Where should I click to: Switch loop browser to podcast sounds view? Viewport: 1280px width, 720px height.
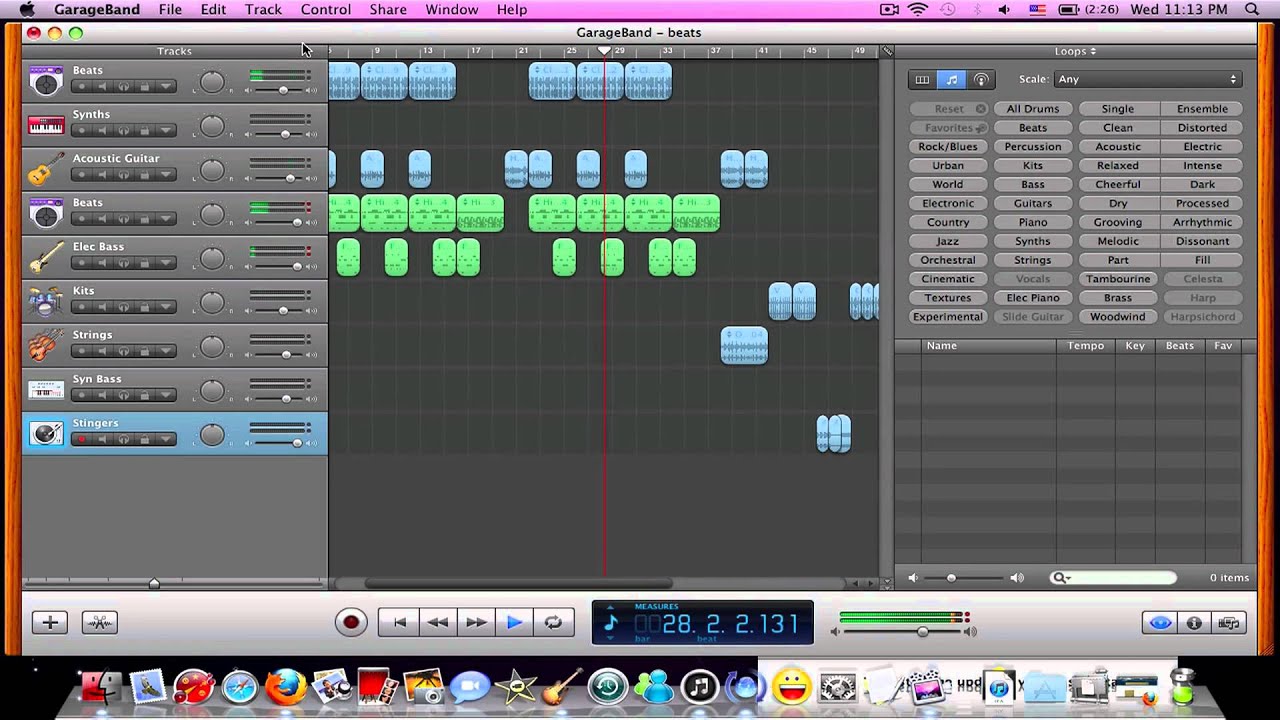click(x=981, y=79)
